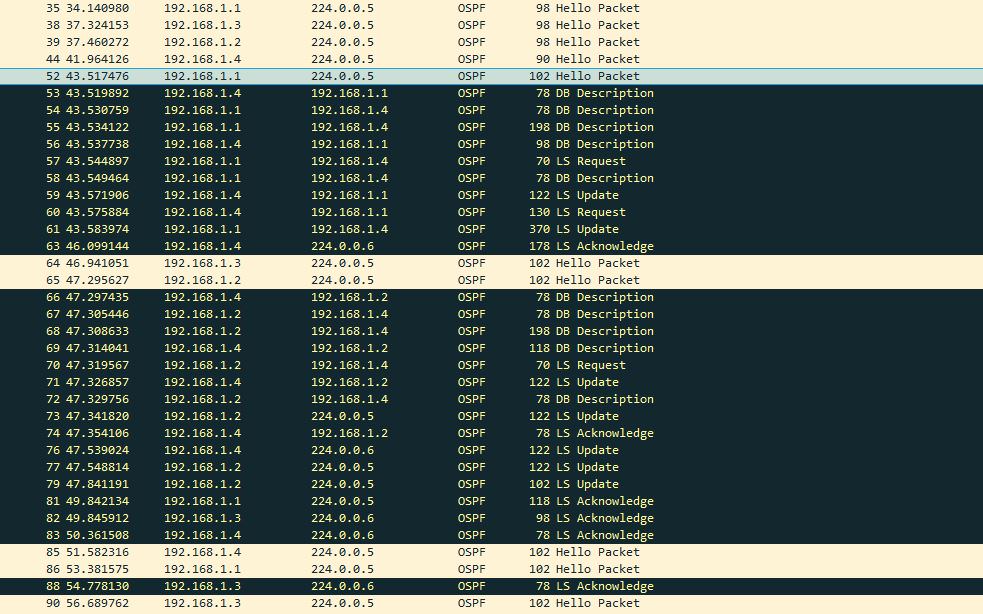Select packet 74, the 78-byte LS Acknowledge
The height and width of the screenshot is (614, 983).
(300, 432)
